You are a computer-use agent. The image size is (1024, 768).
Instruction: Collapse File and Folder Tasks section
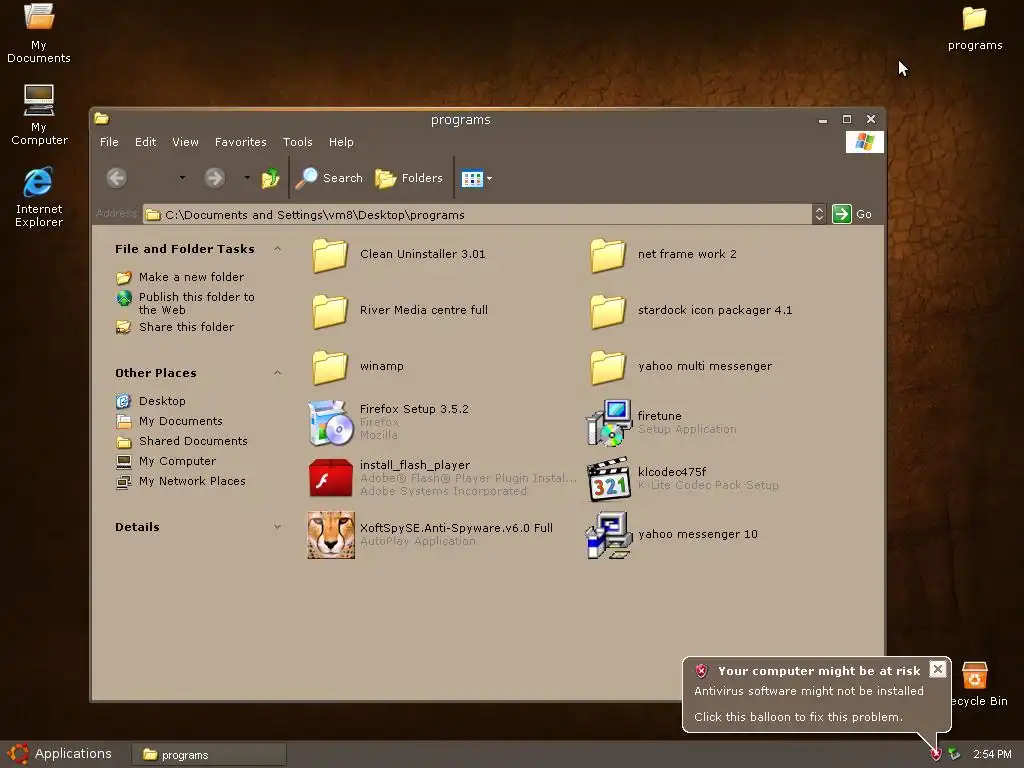coord(278,249)
